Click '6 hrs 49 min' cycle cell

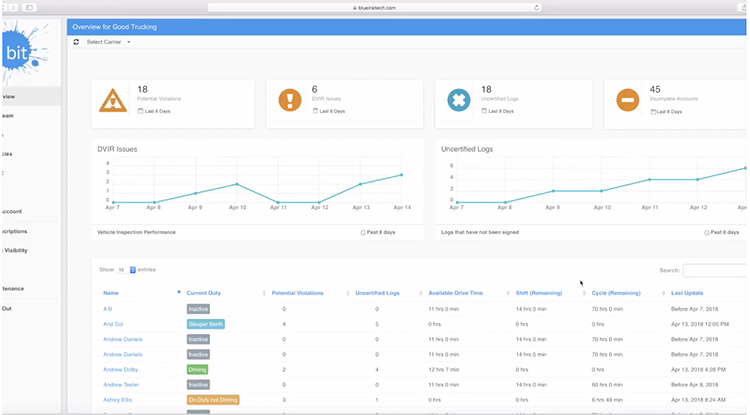(x=607, y=400)
